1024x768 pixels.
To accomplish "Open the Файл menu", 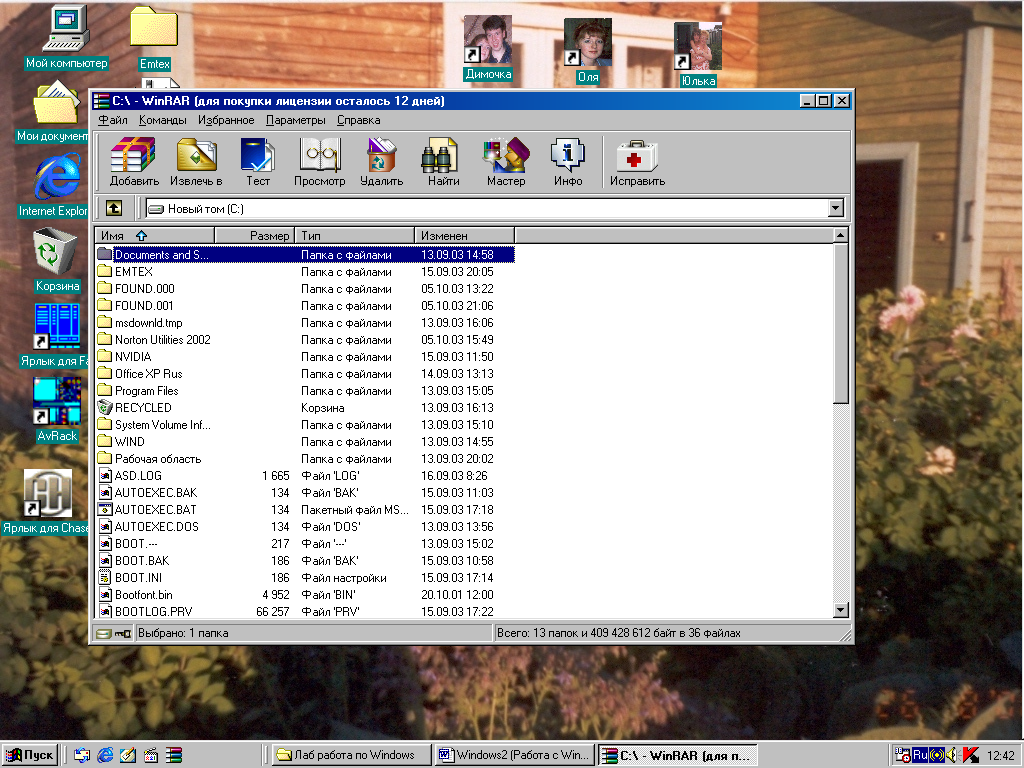I will point(113,120).
